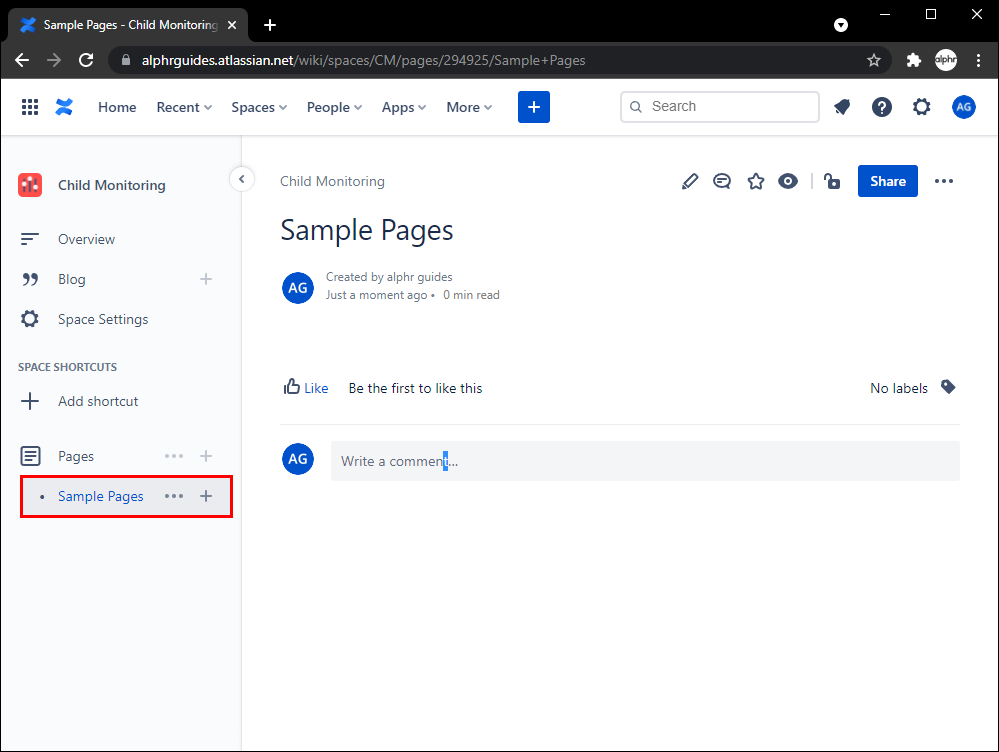Open the app switcher grid icon
The height and width of the screenshot is (752, 999).
(x=30, y=107)
